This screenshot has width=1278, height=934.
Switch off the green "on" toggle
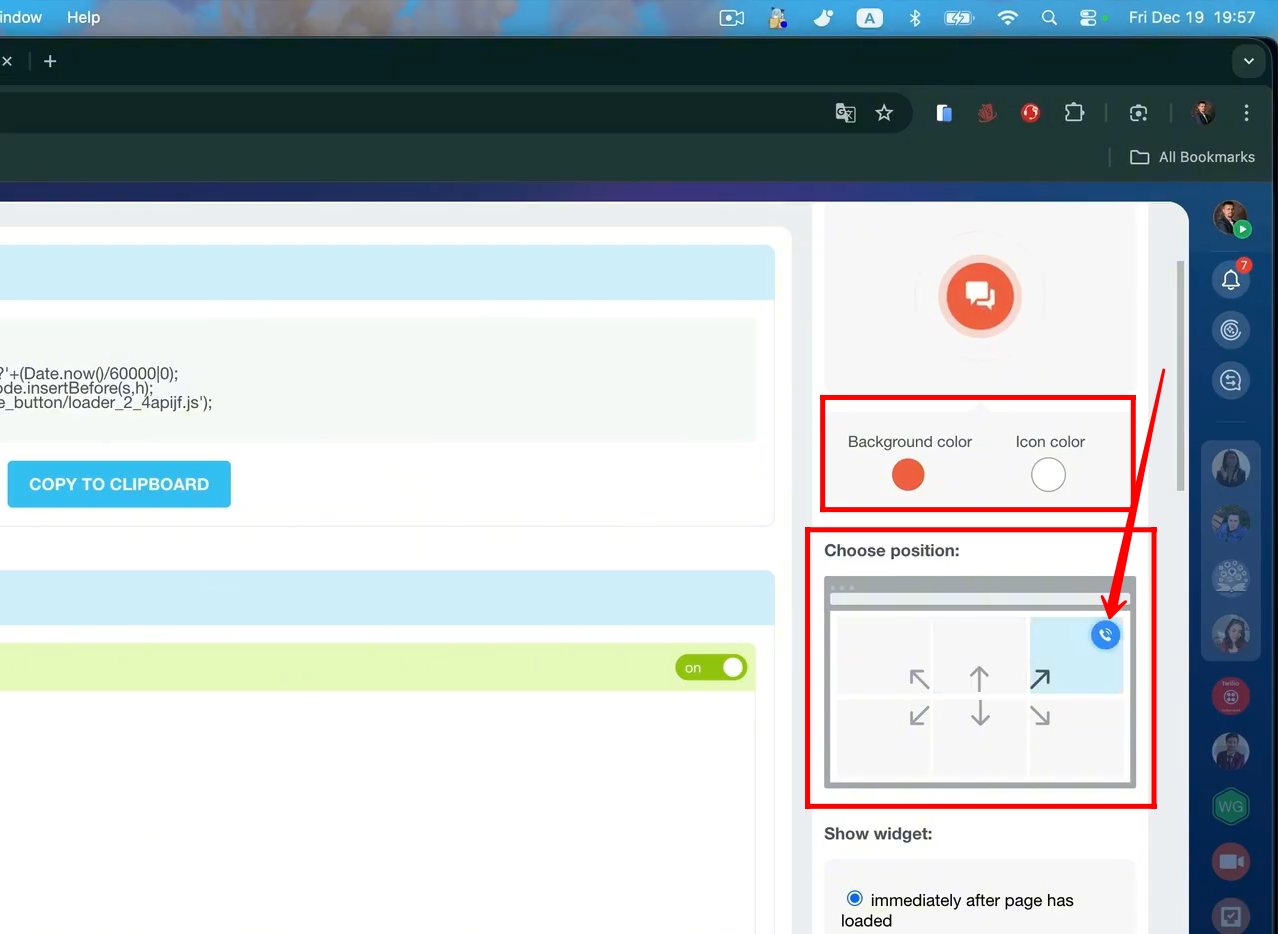[711, 667]
